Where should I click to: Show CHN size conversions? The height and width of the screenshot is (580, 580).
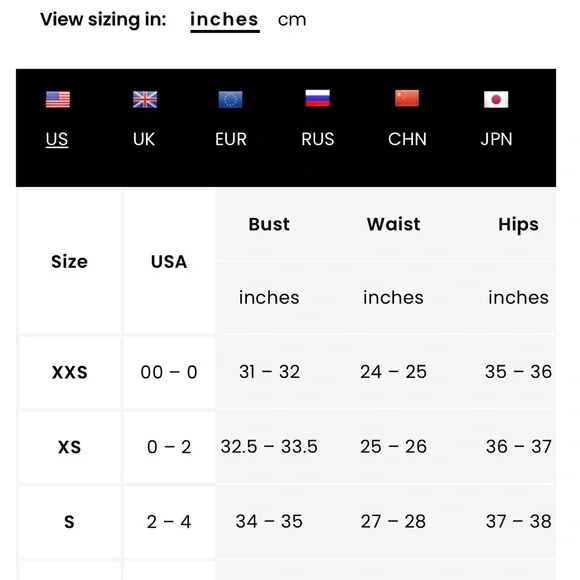[407, 139]
